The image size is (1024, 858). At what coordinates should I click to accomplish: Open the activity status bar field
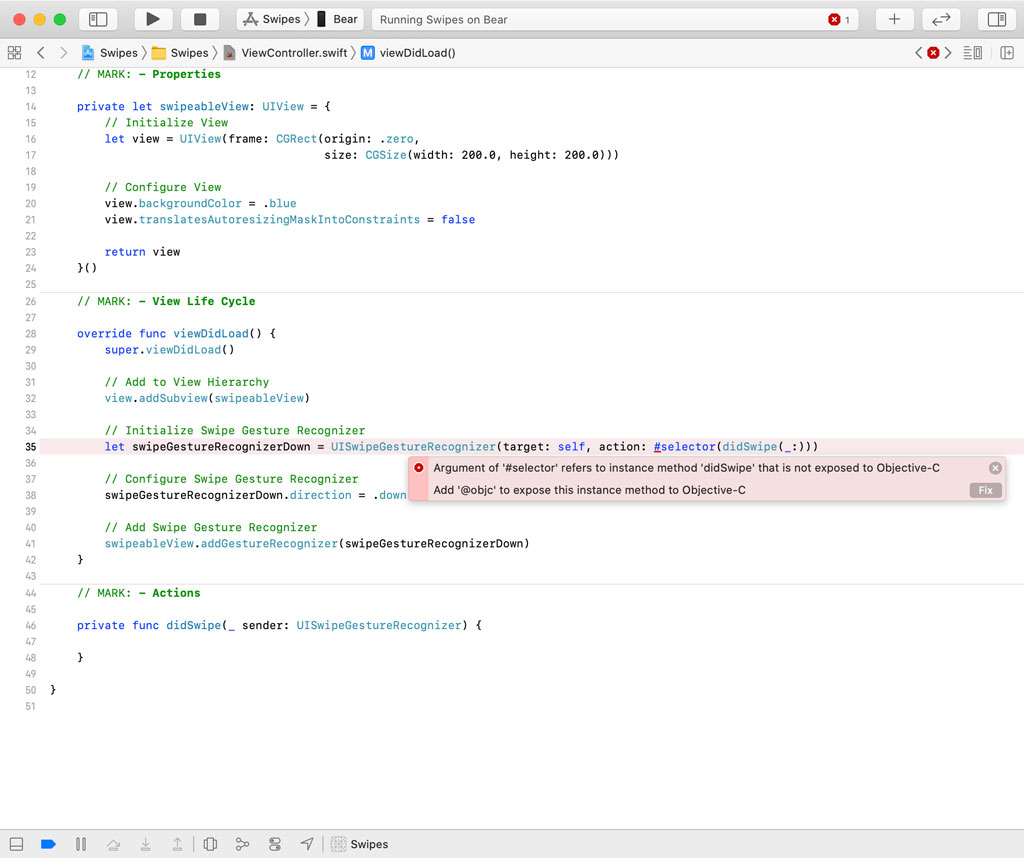click(x=616, y=20)
